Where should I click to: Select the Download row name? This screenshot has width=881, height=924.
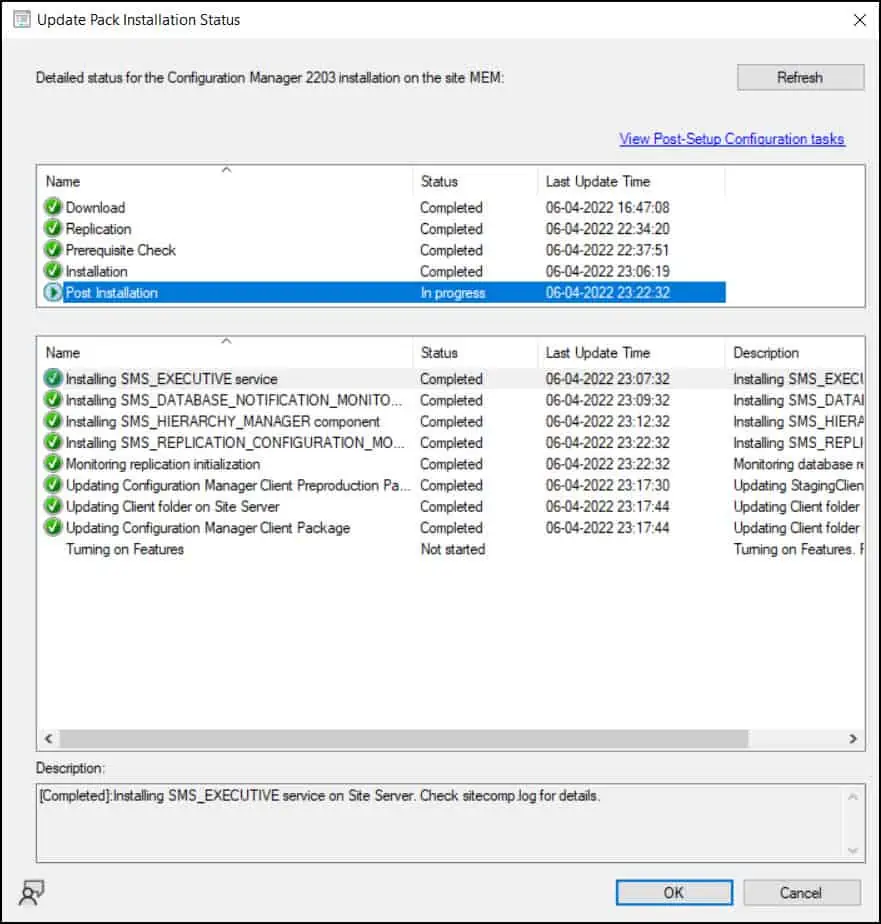95,207
